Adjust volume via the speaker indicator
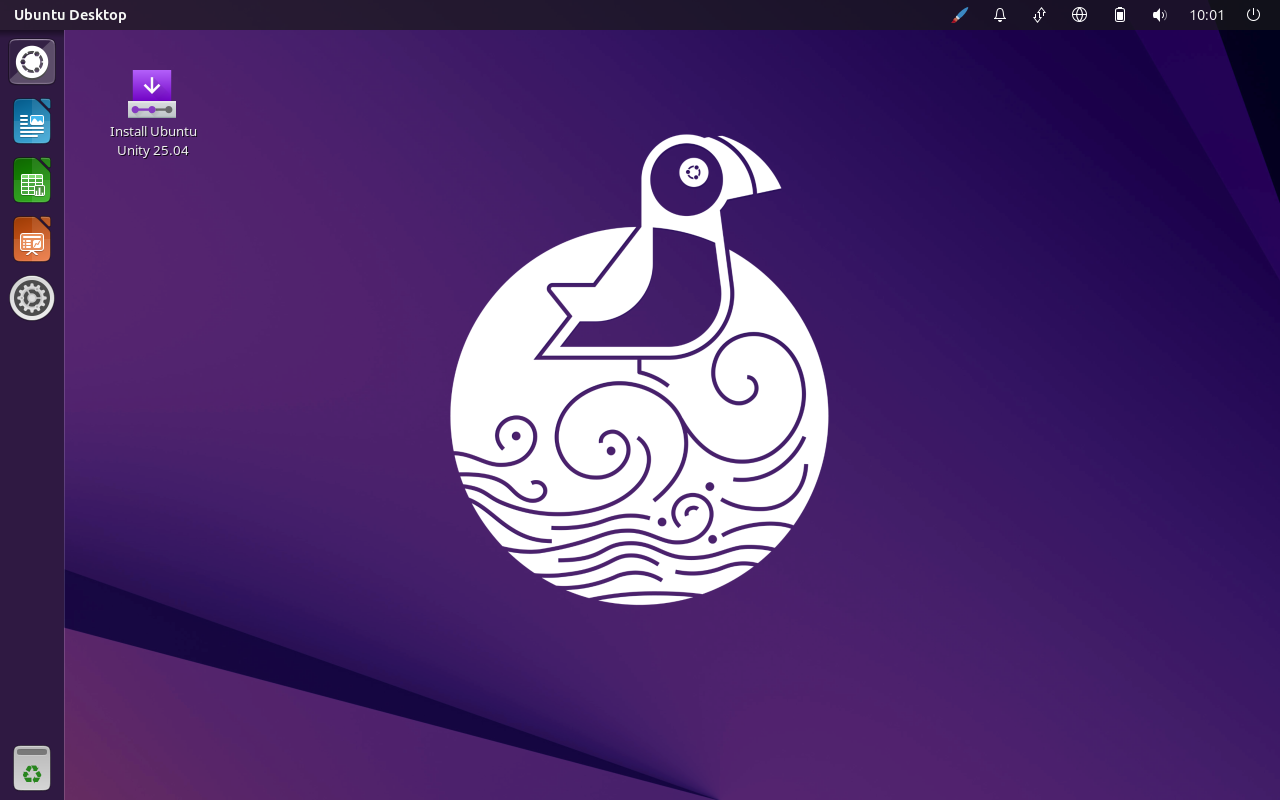This screenshot has height=800, width=1280. pyautogui.click(x=1159, y=14)
